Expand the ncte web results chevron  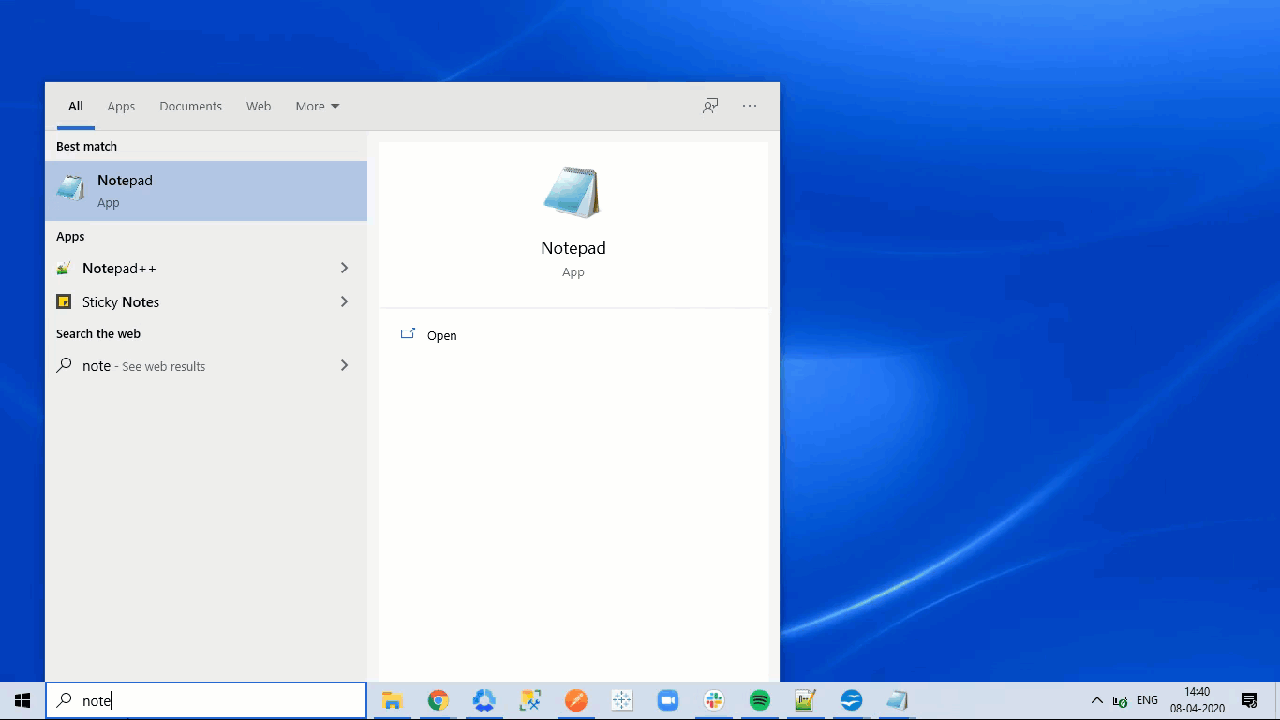[344, 366]
